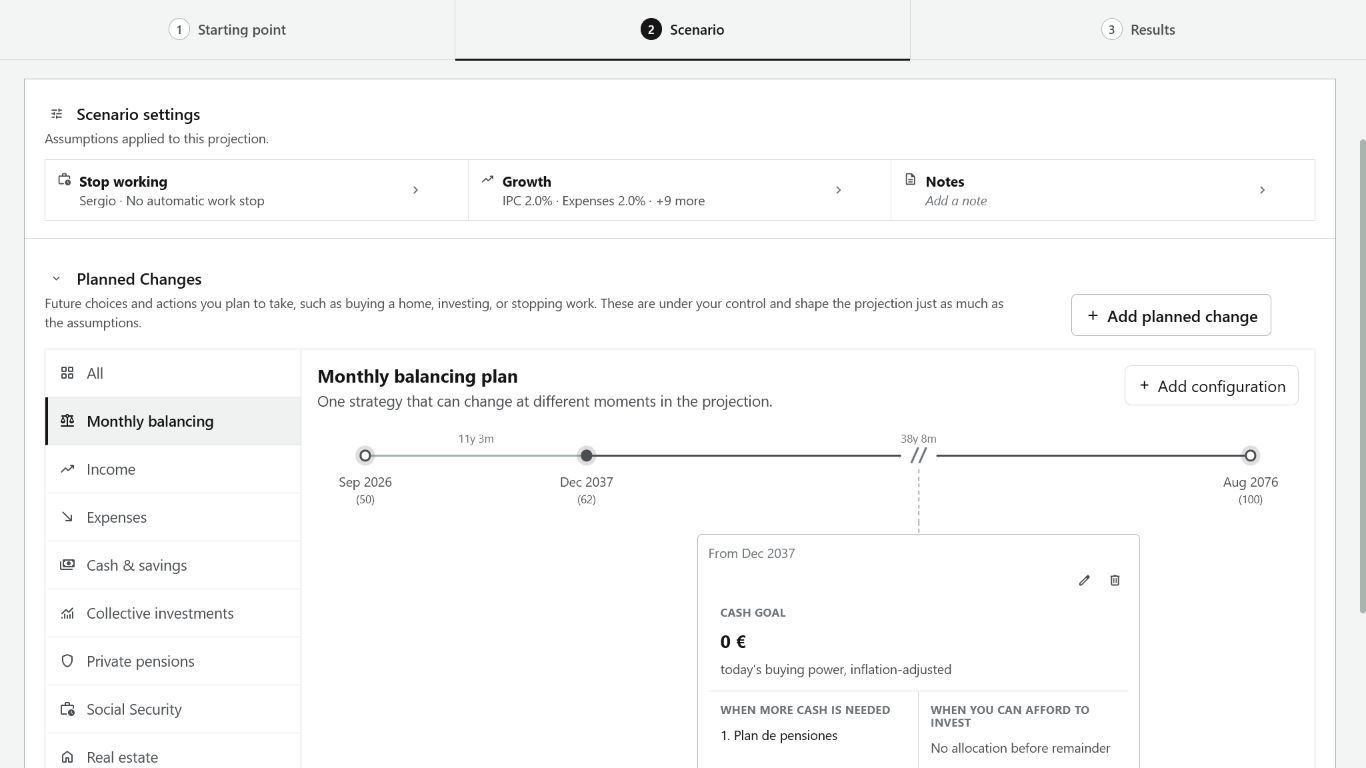
Task: Click the 'CASH GOAL' label
Action: 753,613
